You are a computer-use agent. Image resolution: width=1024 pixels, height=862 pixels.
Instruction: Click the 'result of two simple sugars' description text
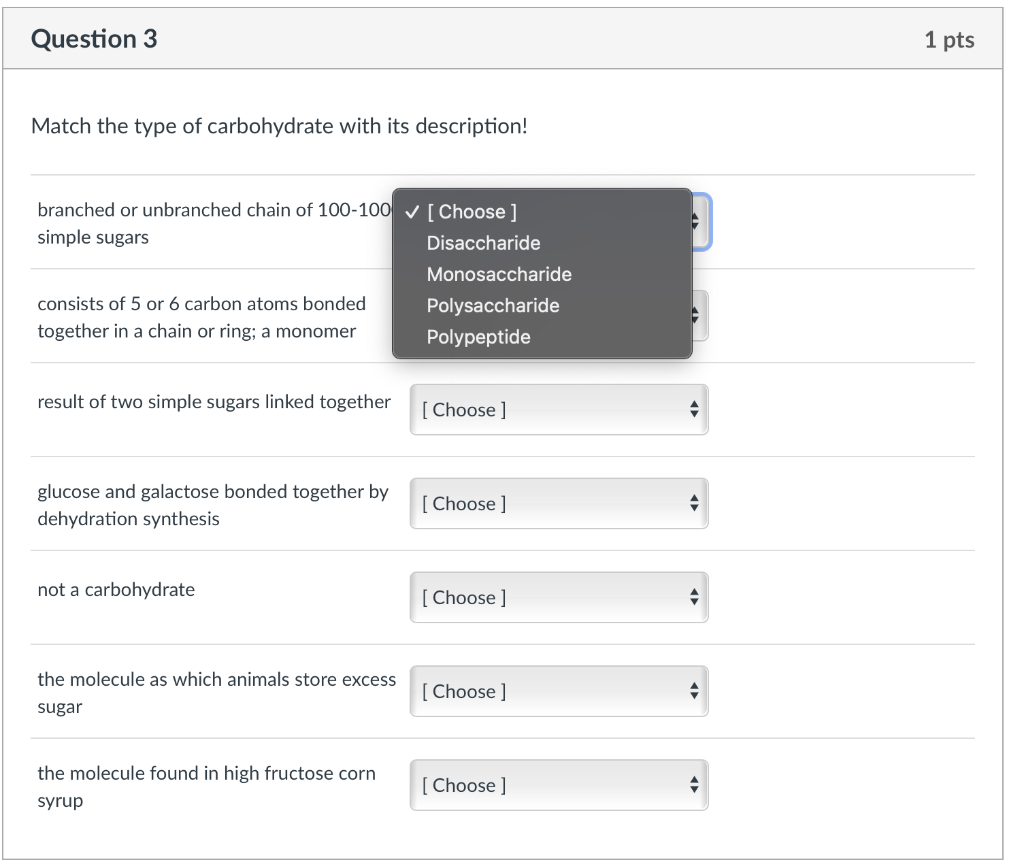click(x=214, y=402)
